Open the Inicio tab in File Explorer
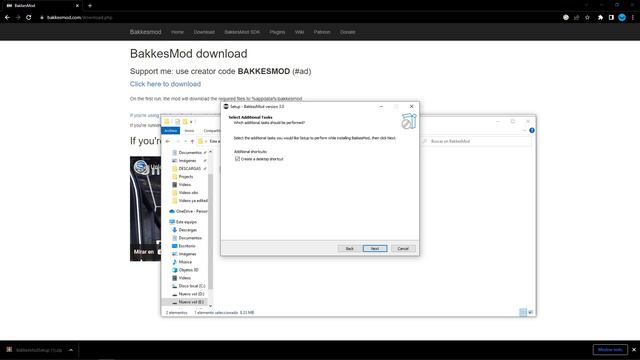Viewport: 640px width, 360px height. (189, 131)
